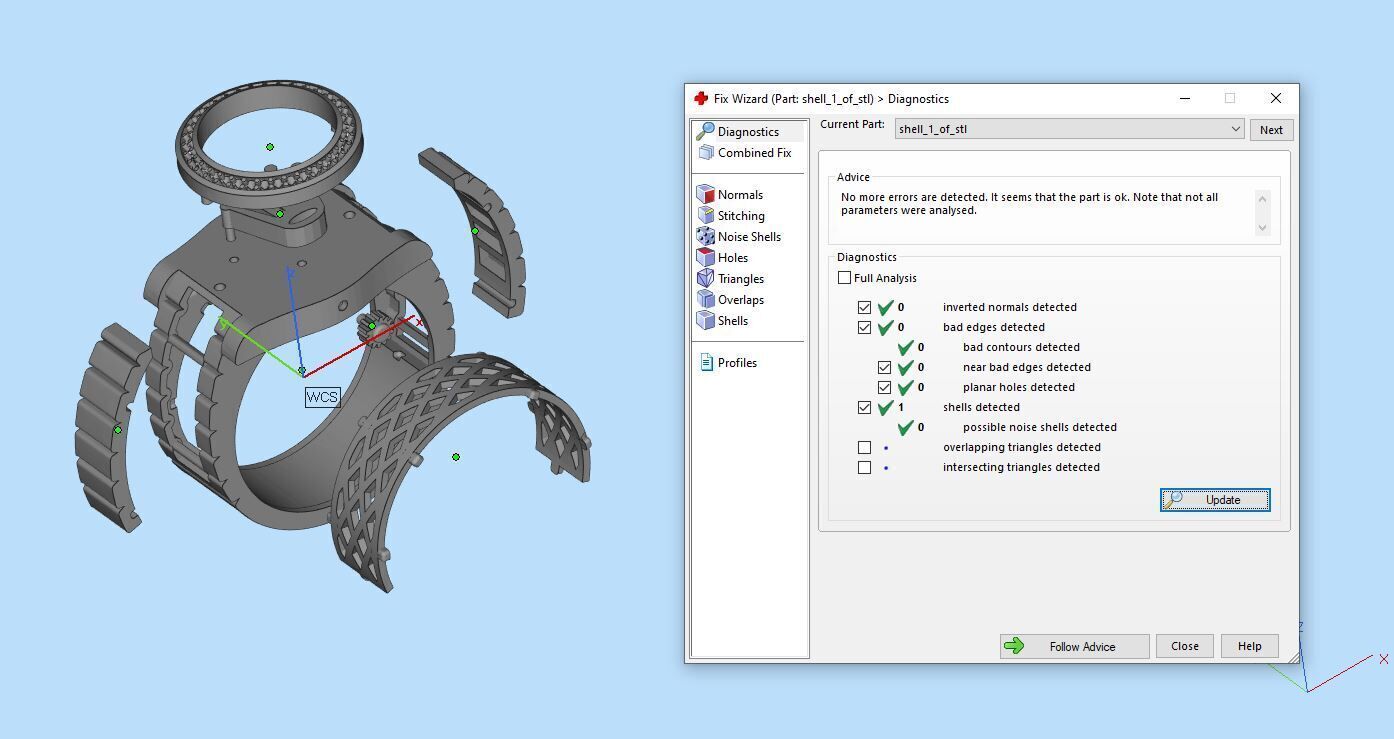Open the Current Part dropdown
Image resolution: width=1394 pixels, height=739 pixels.
coord(1069,129)
